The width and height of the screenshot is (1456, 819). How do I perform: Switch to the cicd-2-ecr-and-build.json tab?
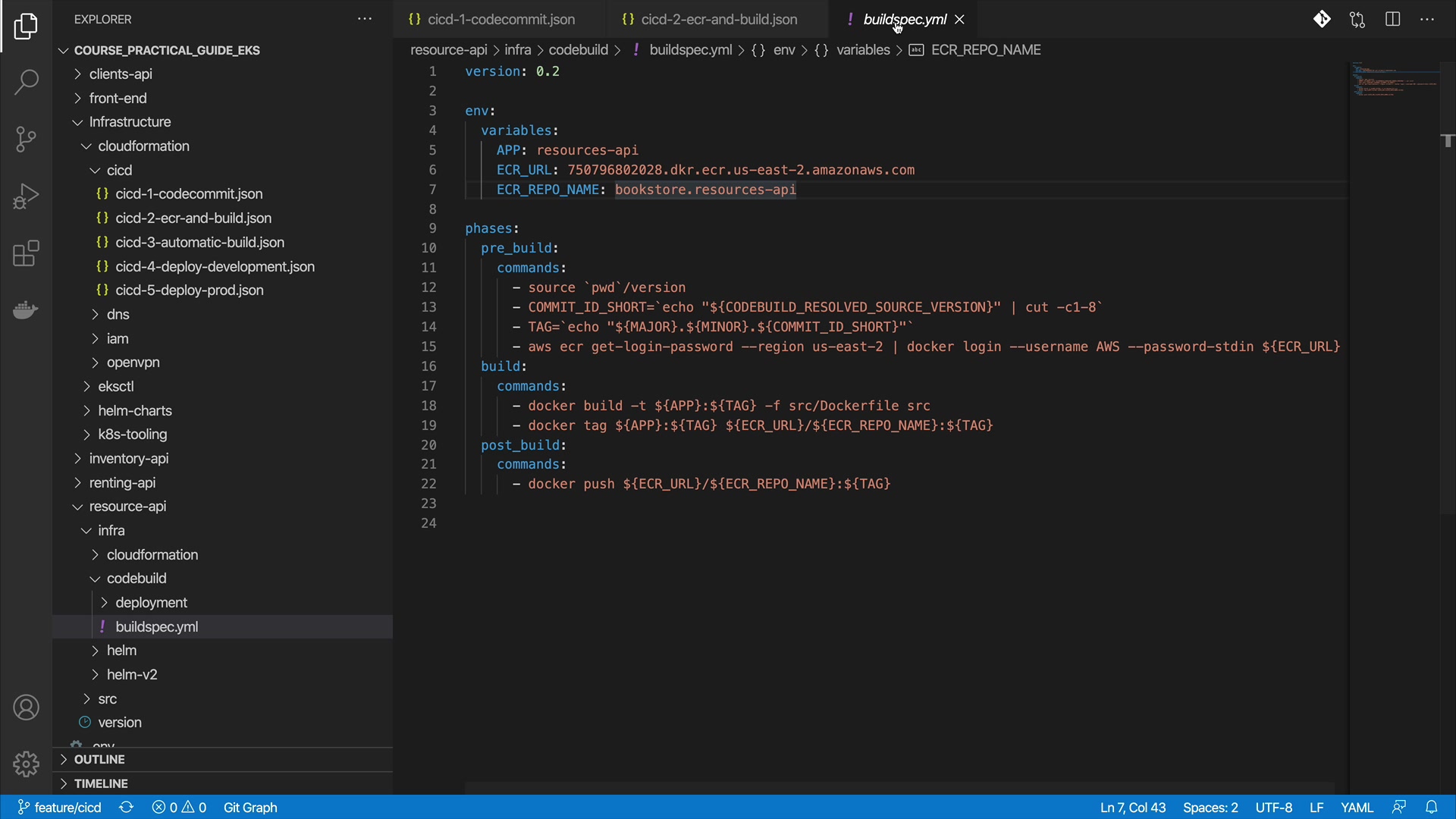pyautogui.click(x=718, y=20)
